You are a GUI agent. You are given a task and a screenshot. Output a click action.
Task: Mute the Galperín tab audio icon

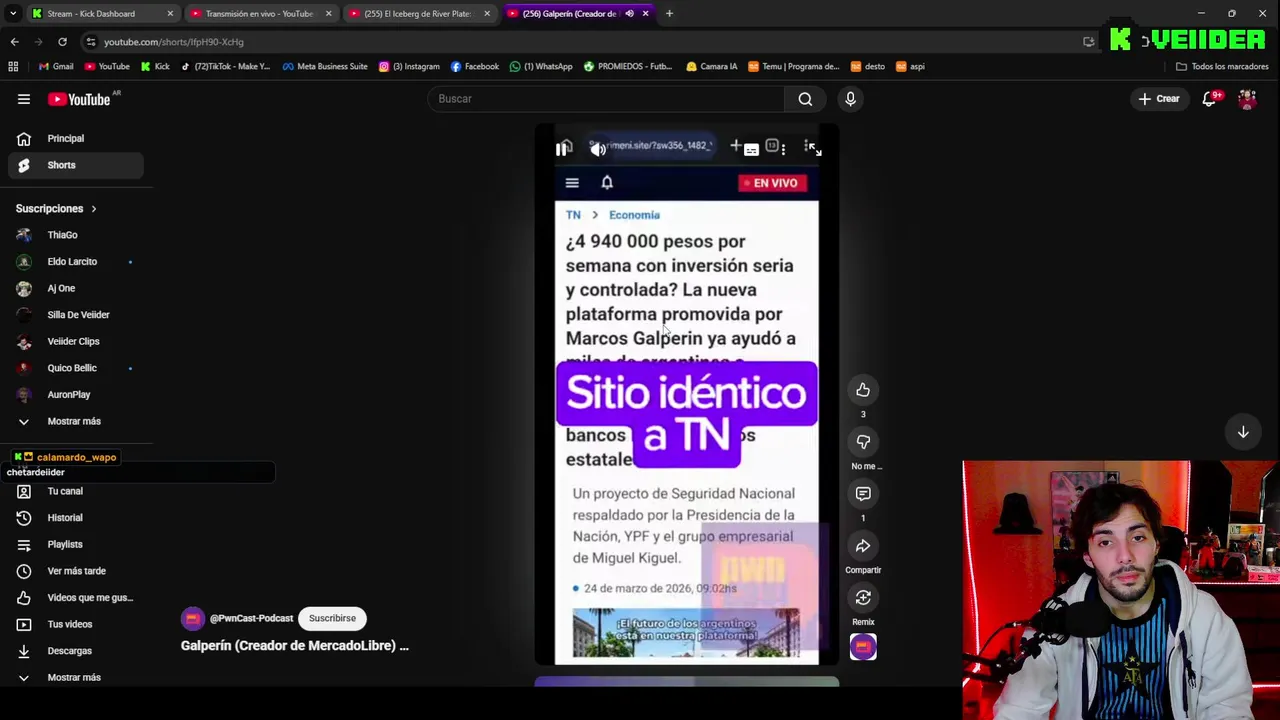click(629, 14)
